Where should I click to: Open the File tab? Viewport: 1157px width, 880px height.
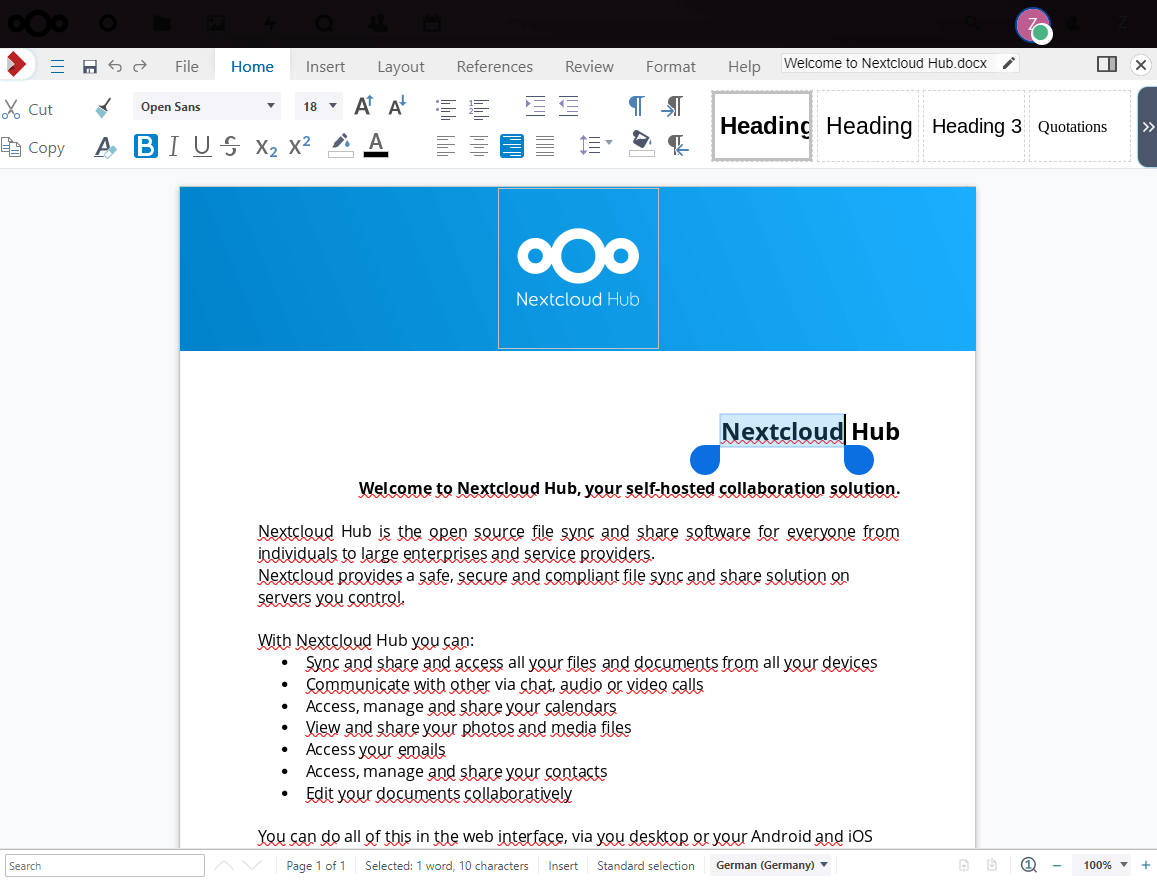(187, 66)
